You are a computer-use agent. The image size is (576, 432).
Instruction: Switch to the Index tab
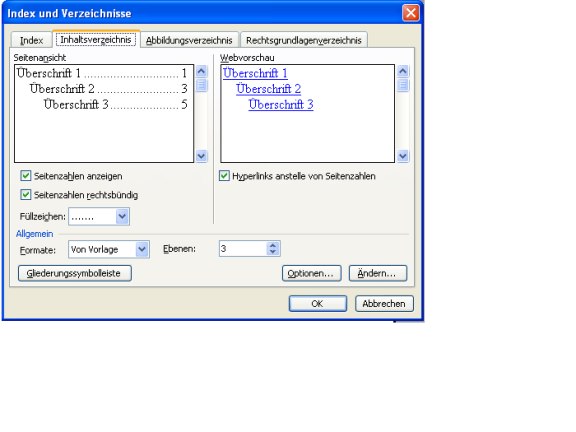click(x=31, y=40)
